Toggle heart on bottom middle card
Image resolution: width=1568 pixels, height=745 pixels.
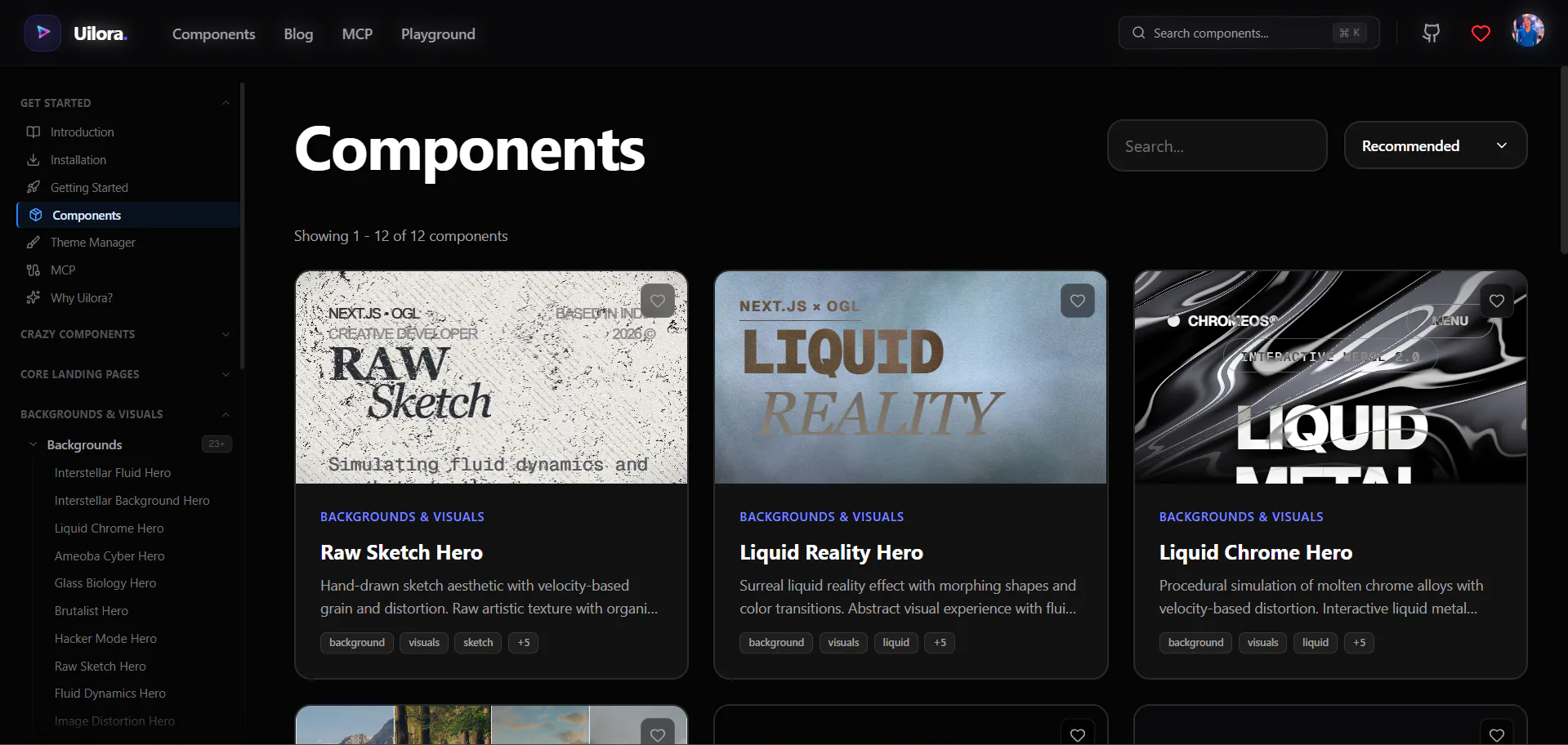click(x=1078, y=734)
